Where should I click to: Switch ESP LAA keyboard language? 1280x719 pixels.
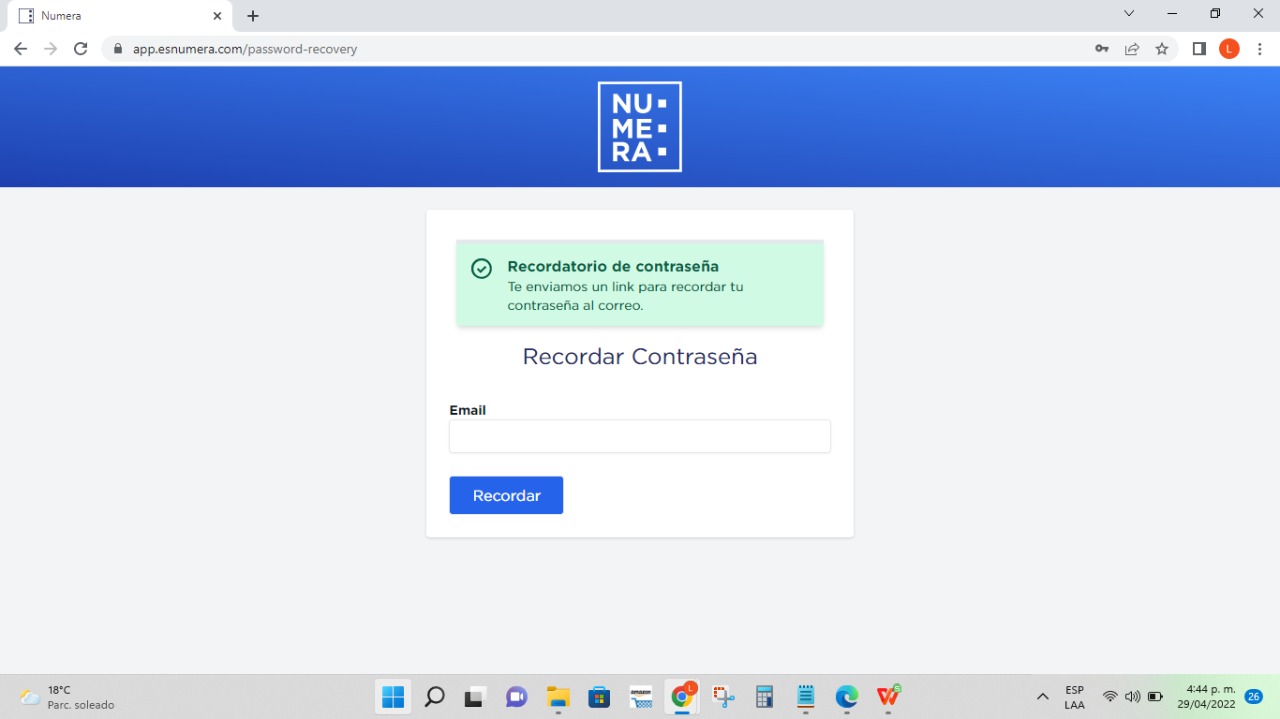[1074, 697]
